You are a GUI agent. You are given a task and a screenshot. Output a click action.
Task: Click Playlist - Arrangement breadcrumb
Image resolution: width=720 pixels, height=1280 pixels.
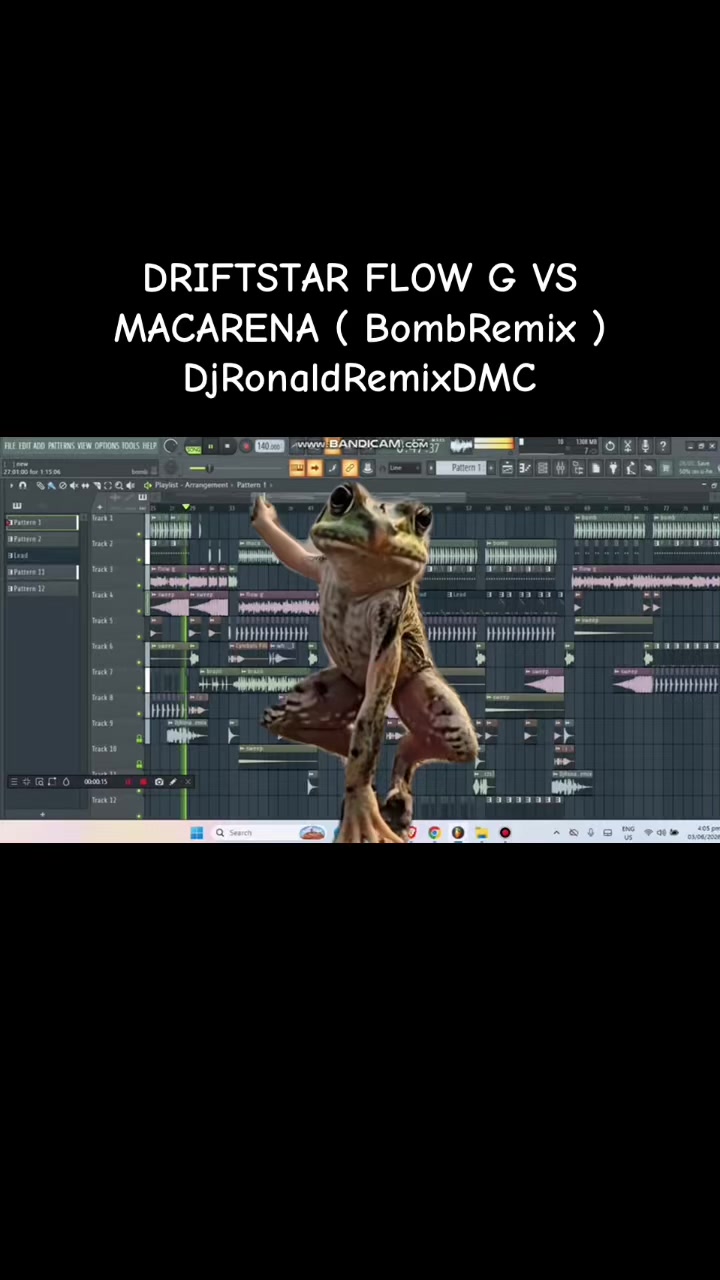pos(191,485)
